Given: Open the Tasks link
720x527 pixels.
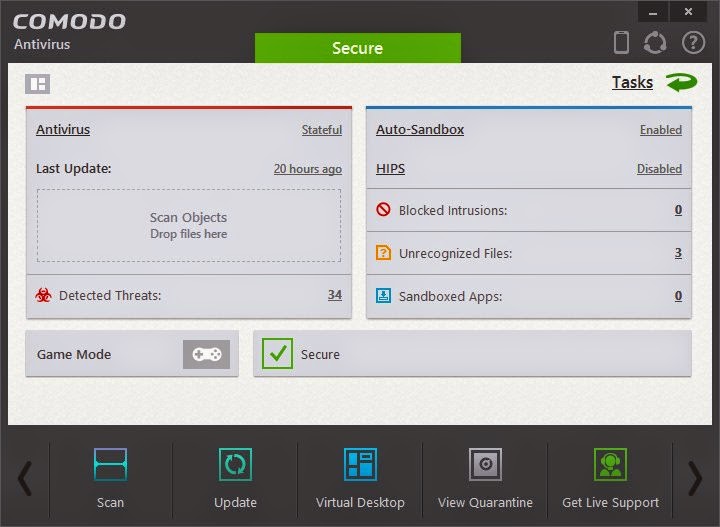Looking at the screenshot, I should click(x=632, y=82).
